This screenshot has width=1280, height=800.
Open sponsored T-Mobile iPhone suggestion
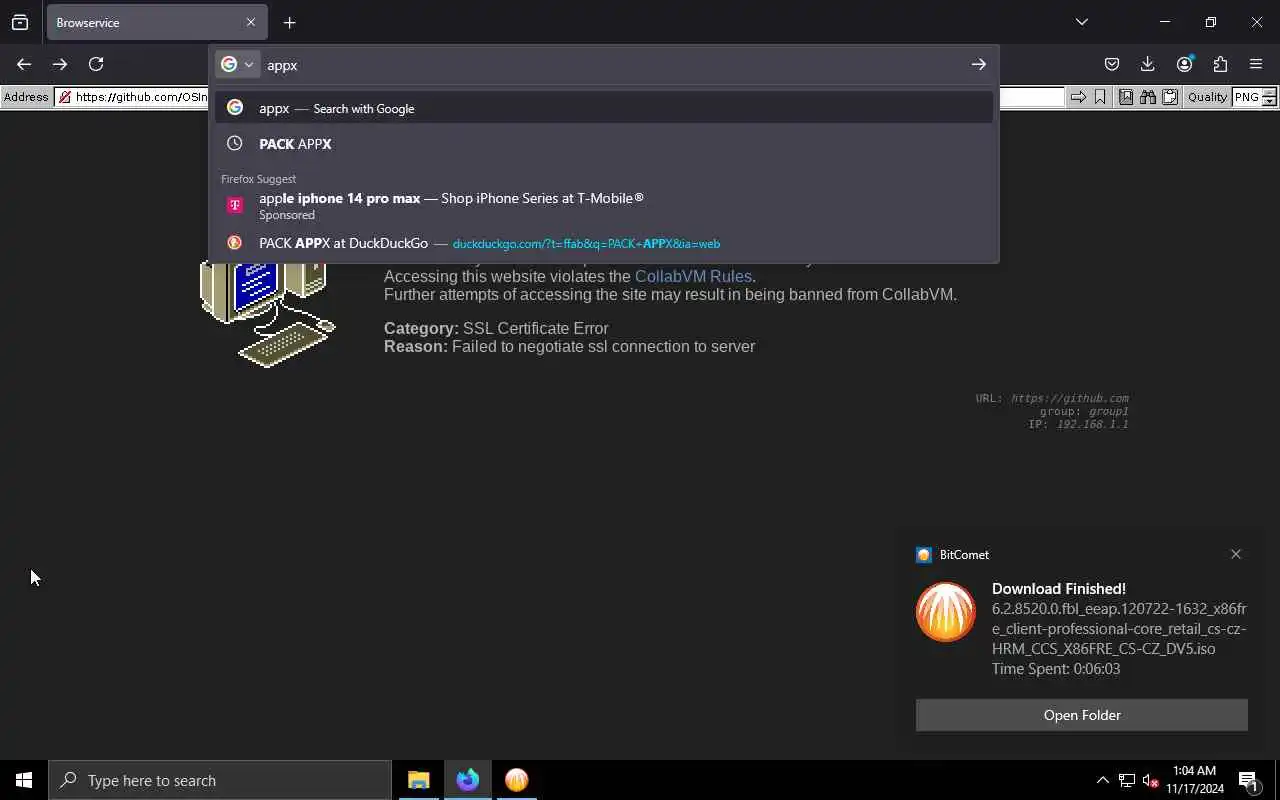(604, 205)
